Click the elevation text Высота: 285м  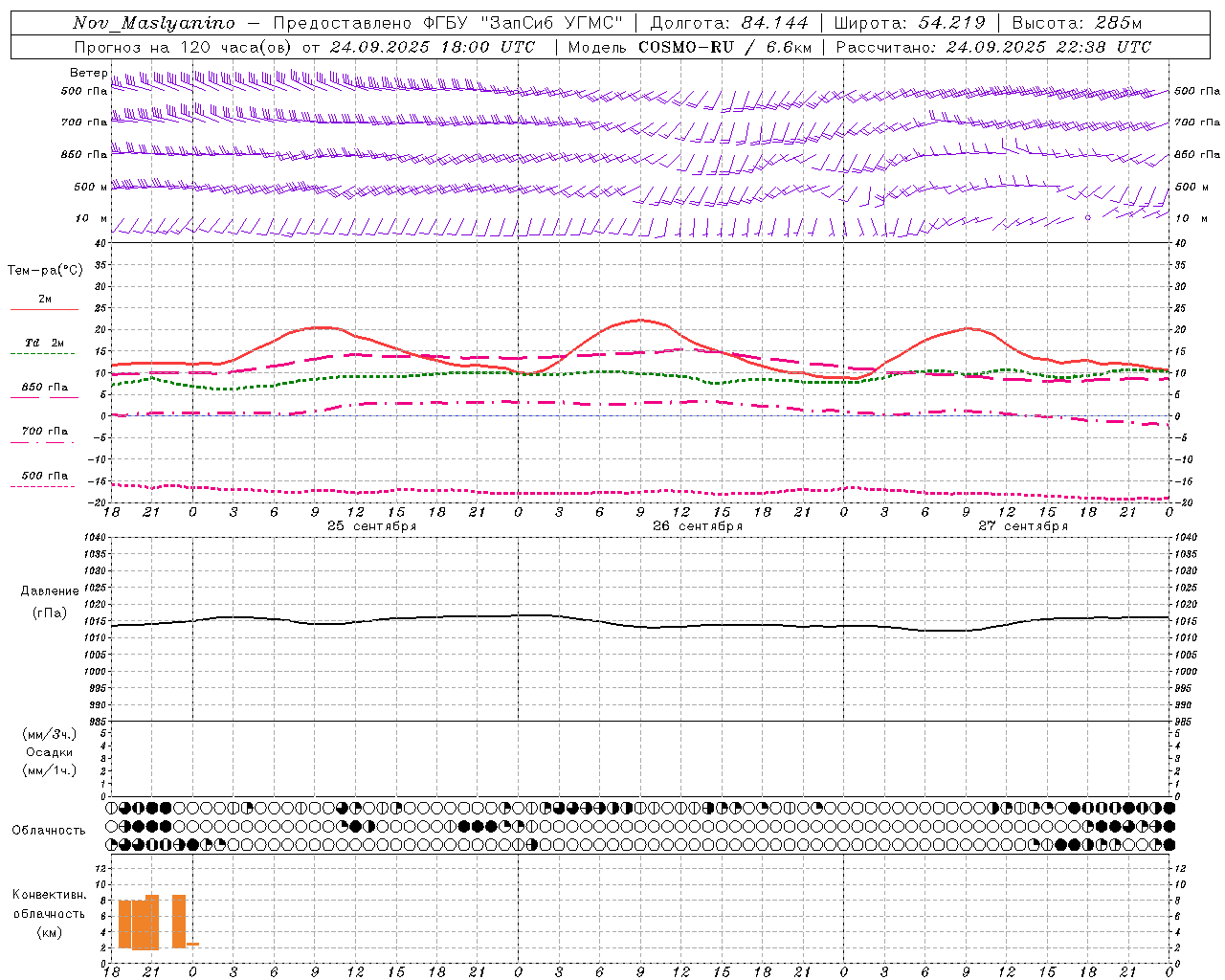click(x=1077, y=23)
